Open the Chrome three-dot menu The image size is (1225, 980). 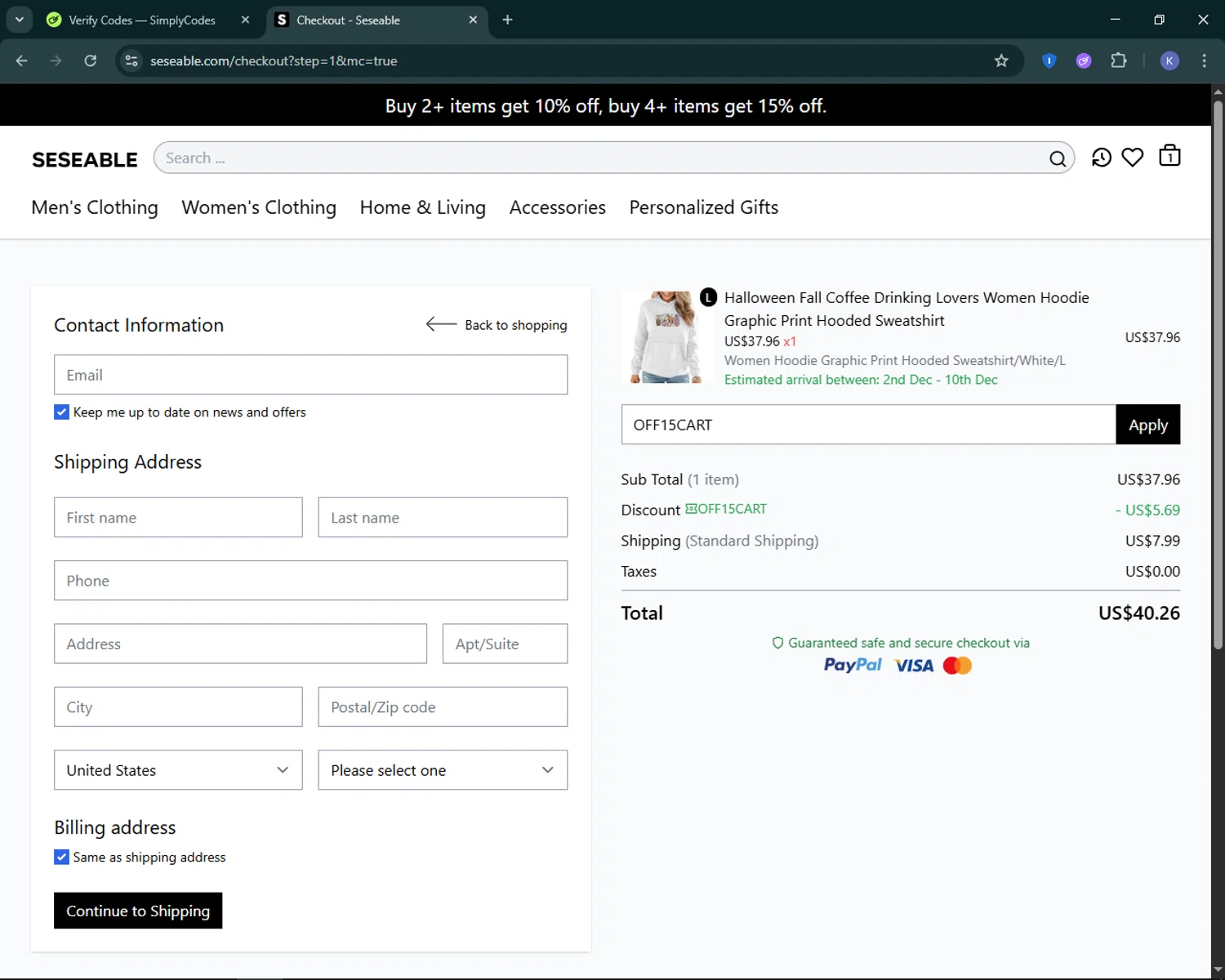coord(1204,61)
